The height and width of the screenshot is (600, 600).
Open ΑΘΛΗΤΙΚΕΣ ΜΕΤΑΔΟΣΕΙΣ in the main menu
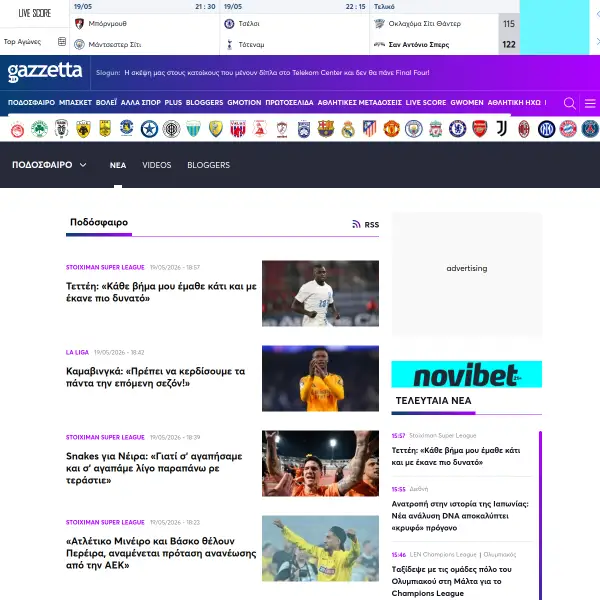click(x=360, y=103)
